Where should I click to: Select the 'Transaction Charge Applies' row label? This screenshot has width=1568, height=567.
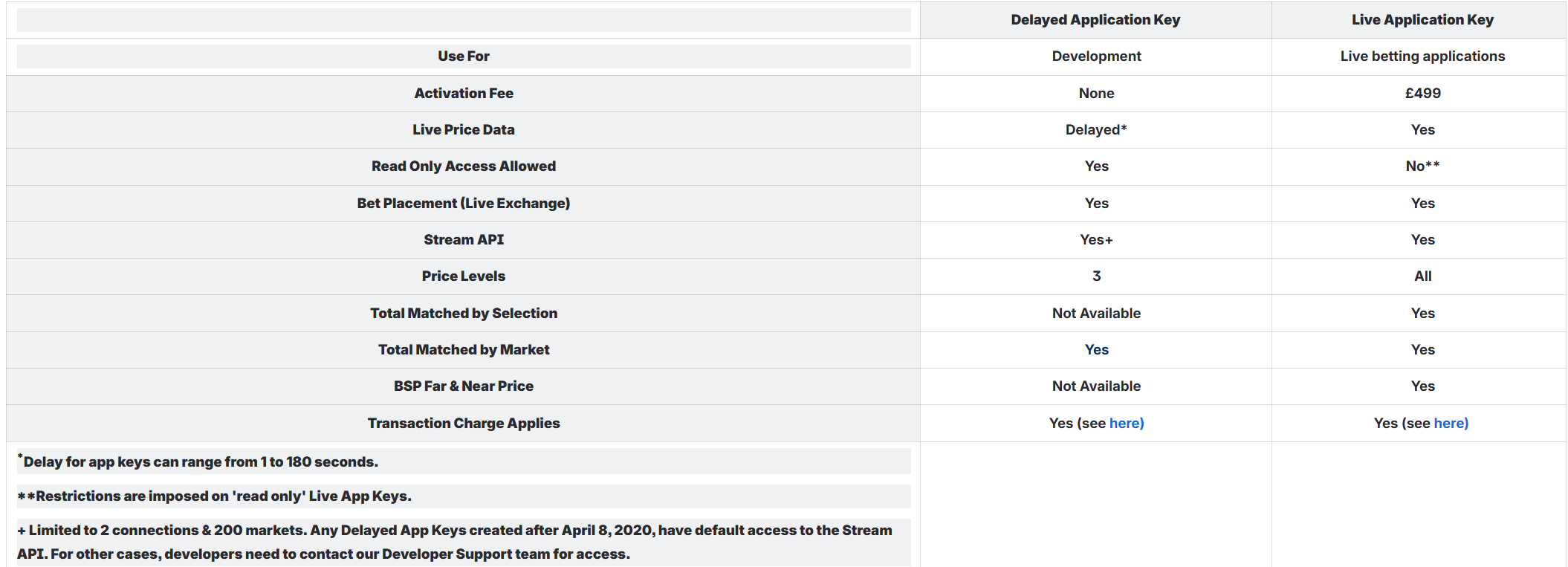point(464,424)
